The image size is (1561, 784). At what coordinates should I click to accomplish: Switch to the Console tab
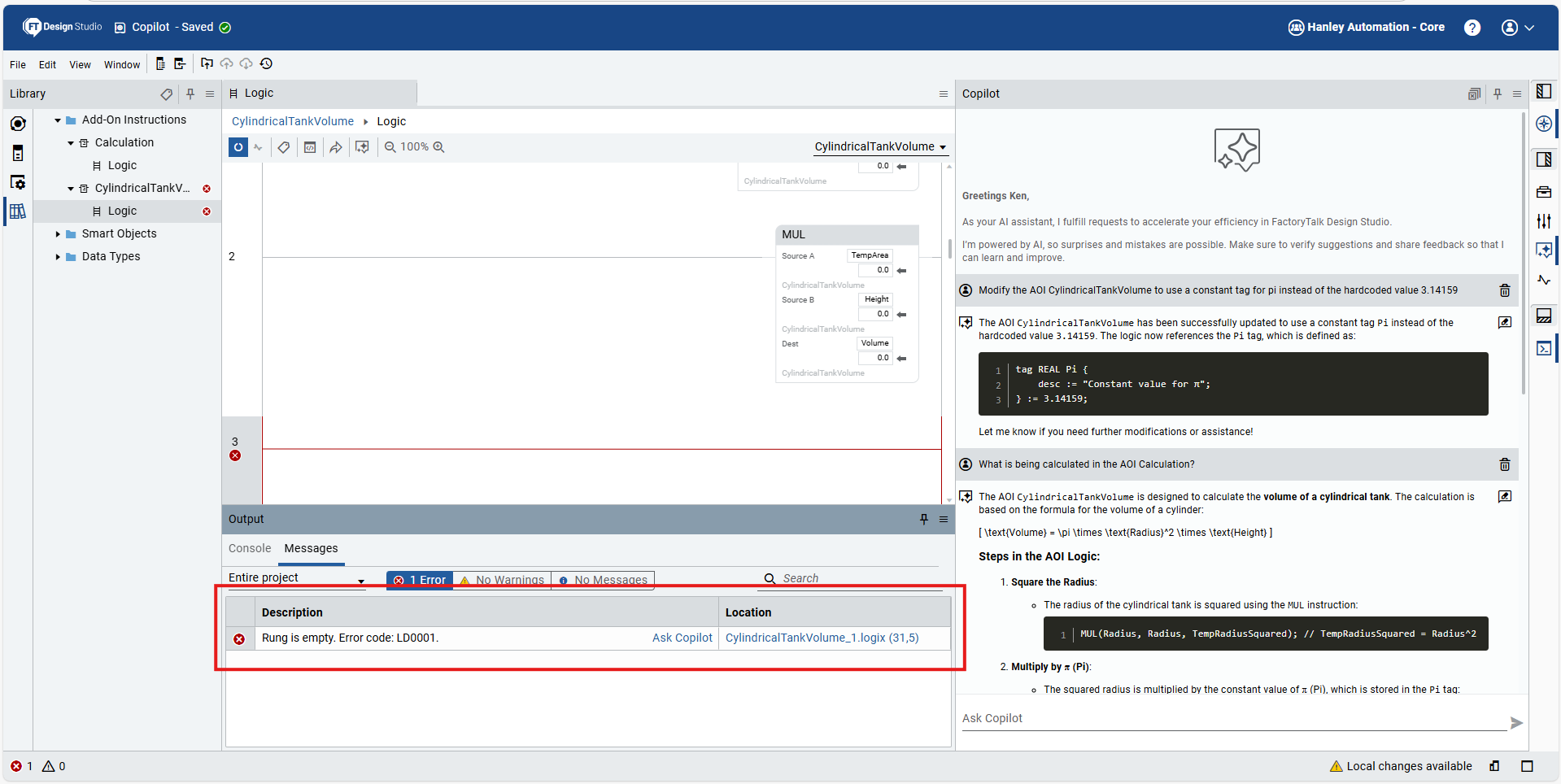[x=250, y=549]
